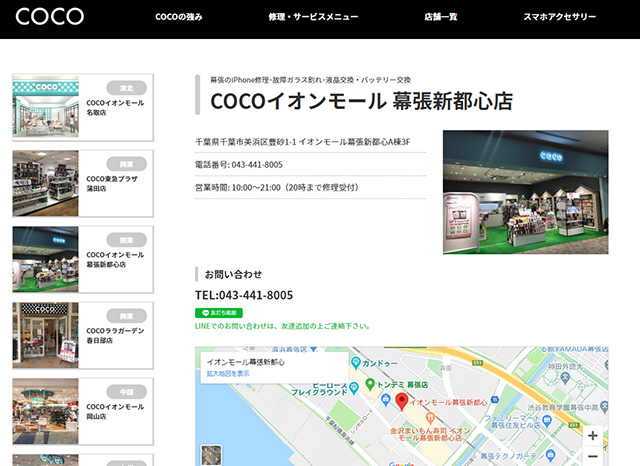This screenshot has height=466, width=640.
Task: Open the 修理・サービスメニュー menu
Action: click(x=313, y=17)
